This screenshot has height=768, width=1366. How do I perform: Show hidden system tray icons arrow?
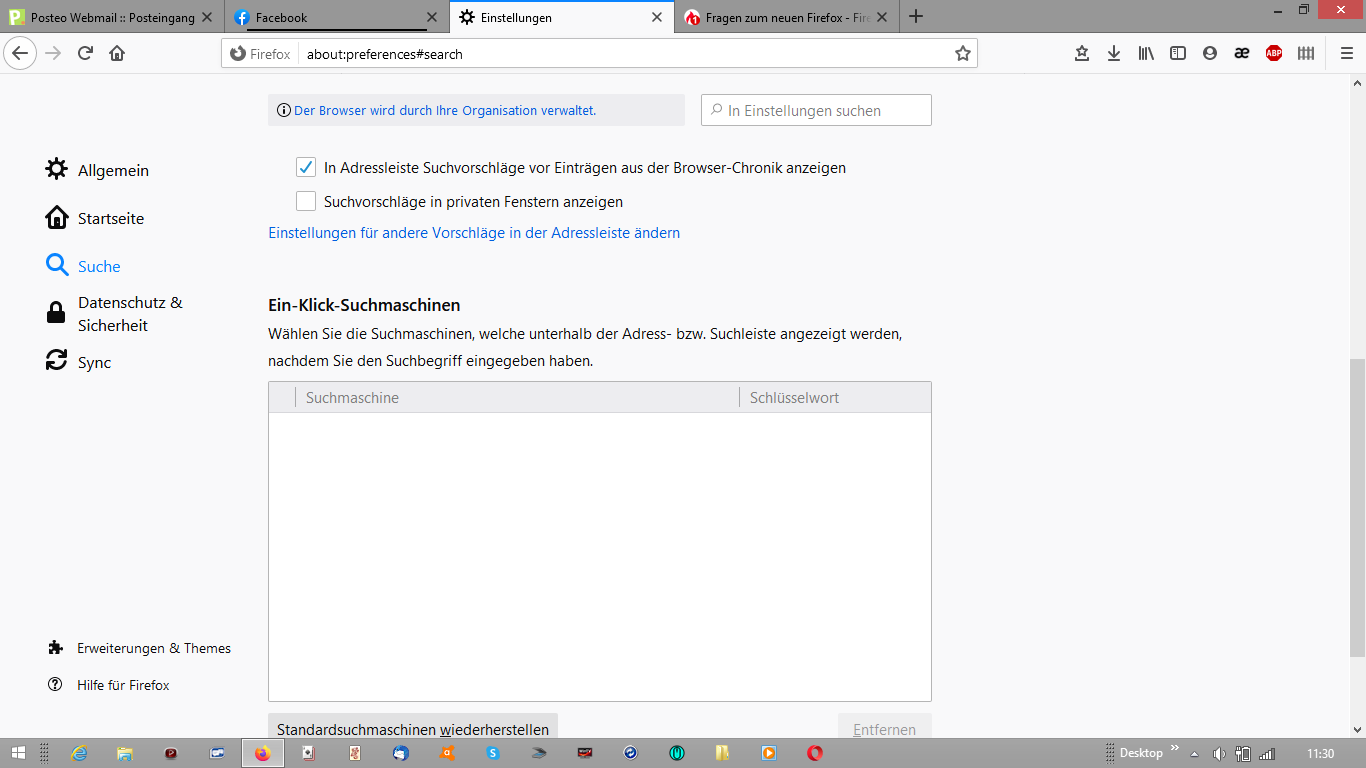(x=1194, y=754)
